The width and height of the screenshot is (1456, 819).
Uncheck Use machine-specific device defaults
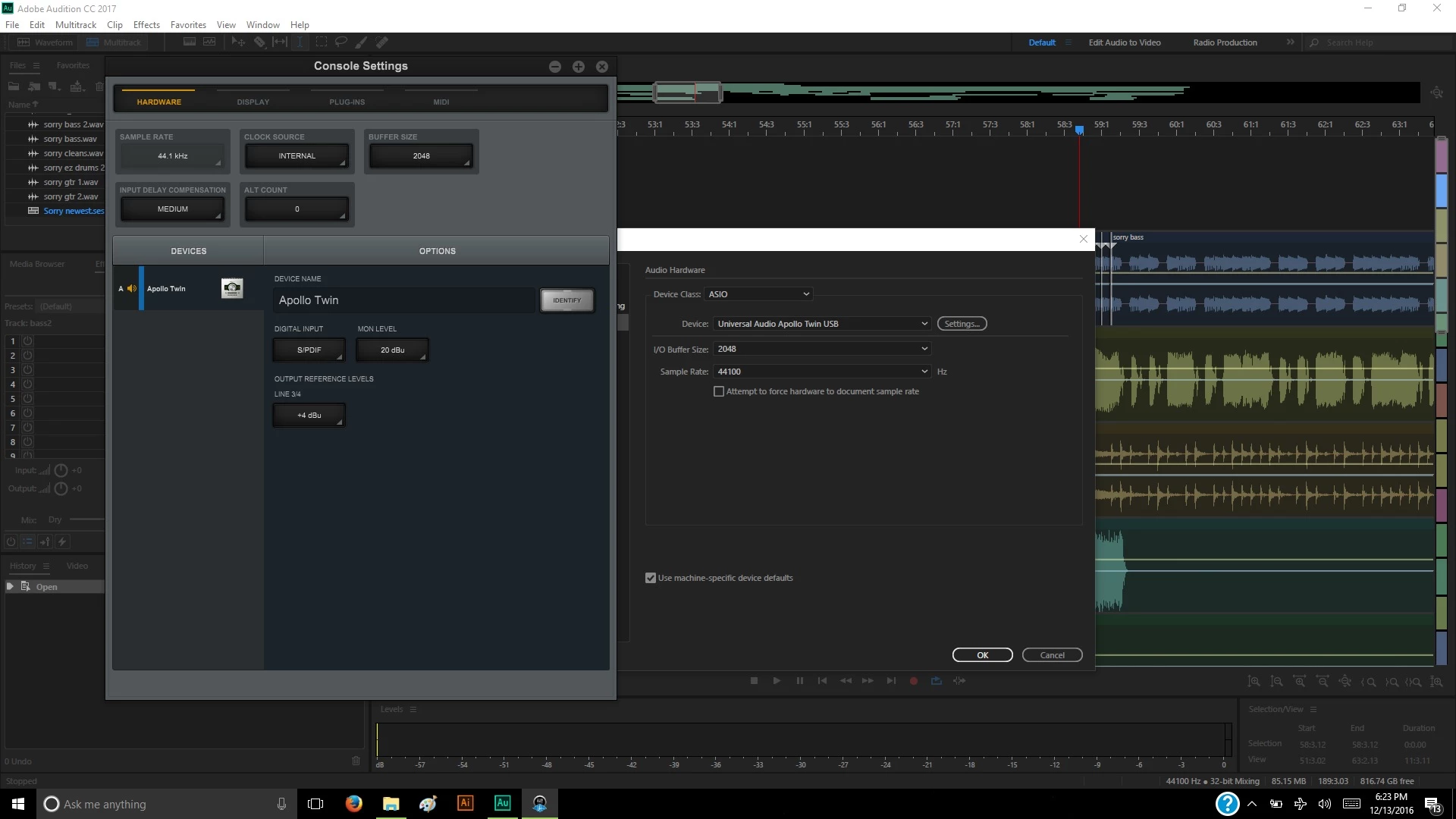651,578
